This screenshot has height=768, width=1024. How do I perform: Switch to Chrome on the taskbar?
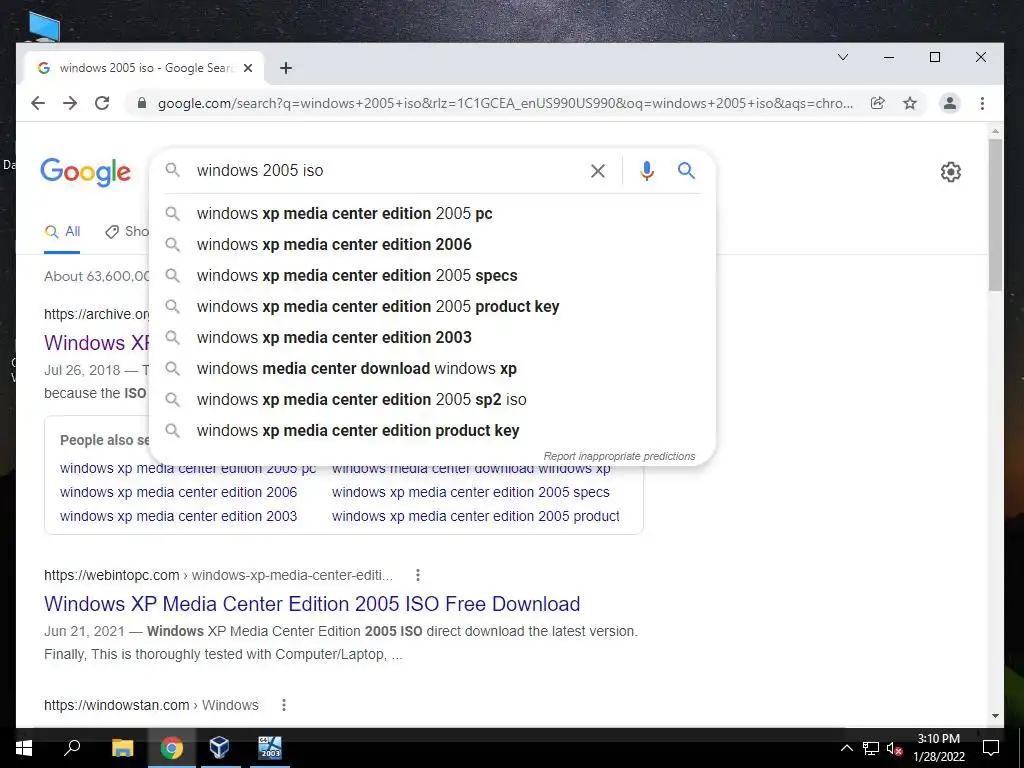(x=172, y=748)
